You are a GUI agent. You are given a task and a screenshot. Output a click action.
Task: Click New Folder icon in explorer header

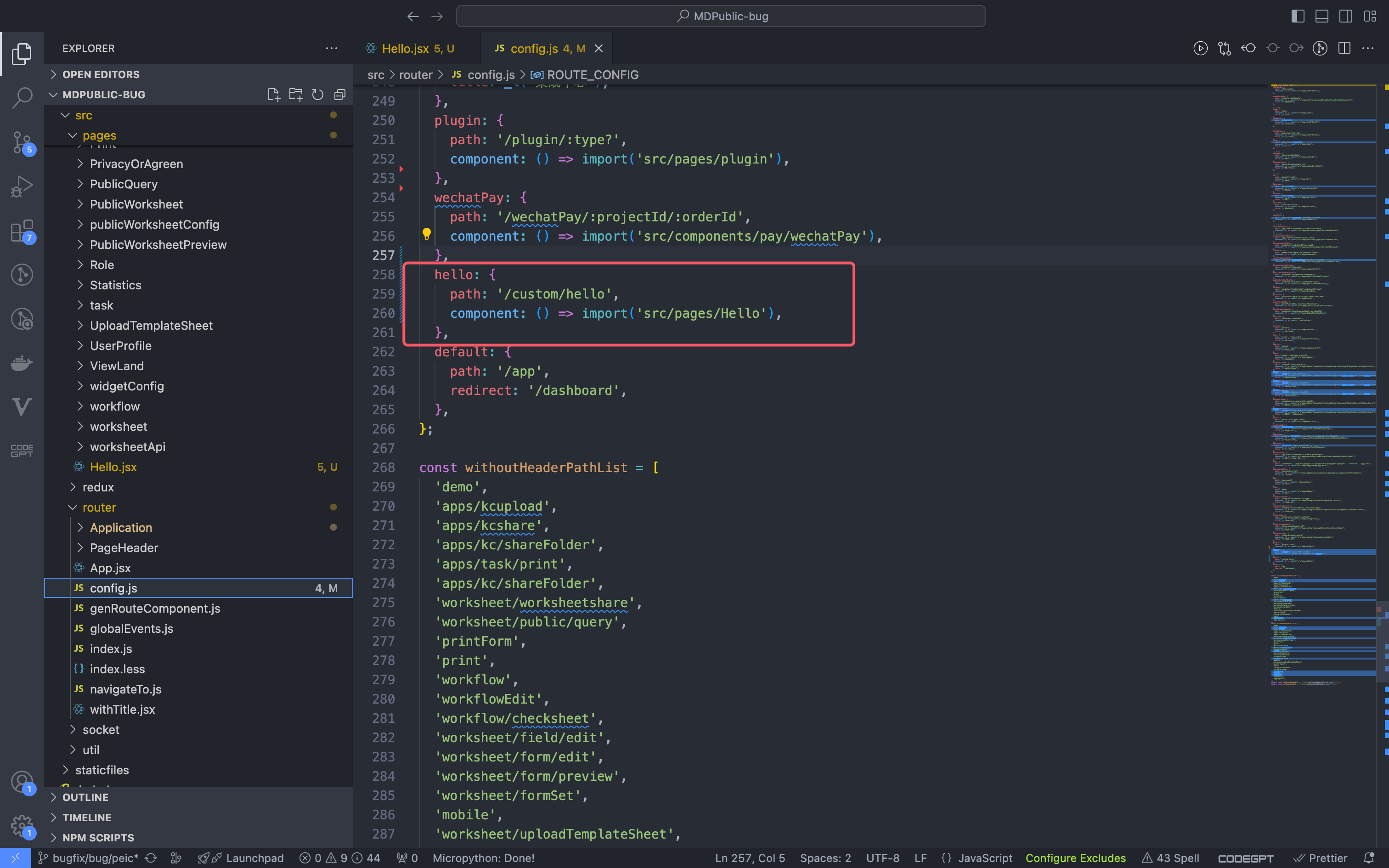tap(296, 95)
